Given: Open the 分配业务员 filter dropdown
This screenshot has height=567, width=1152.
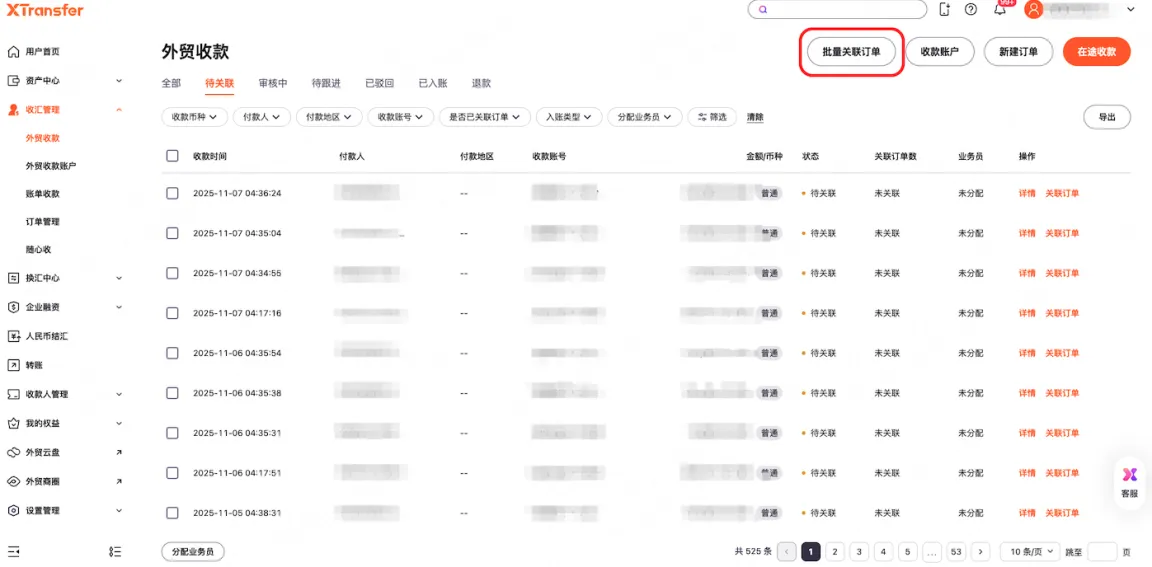Looking at the screenshot, I should (x=645, y=117).
